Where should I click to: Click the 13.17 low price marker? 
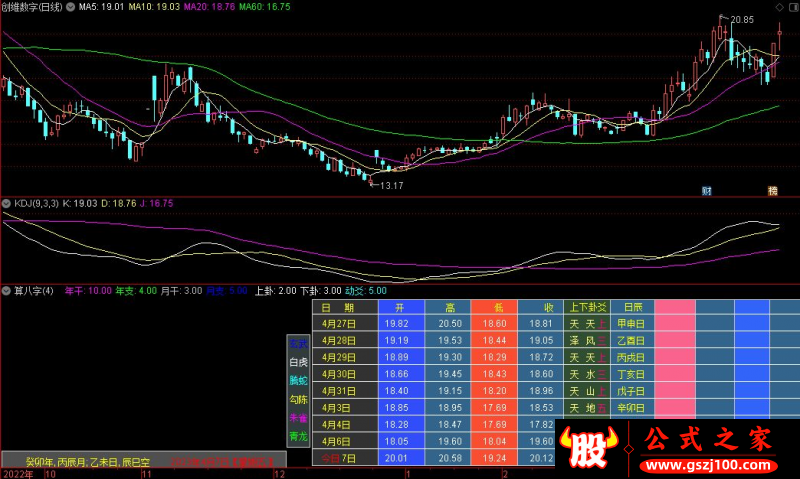pos(390,186)
